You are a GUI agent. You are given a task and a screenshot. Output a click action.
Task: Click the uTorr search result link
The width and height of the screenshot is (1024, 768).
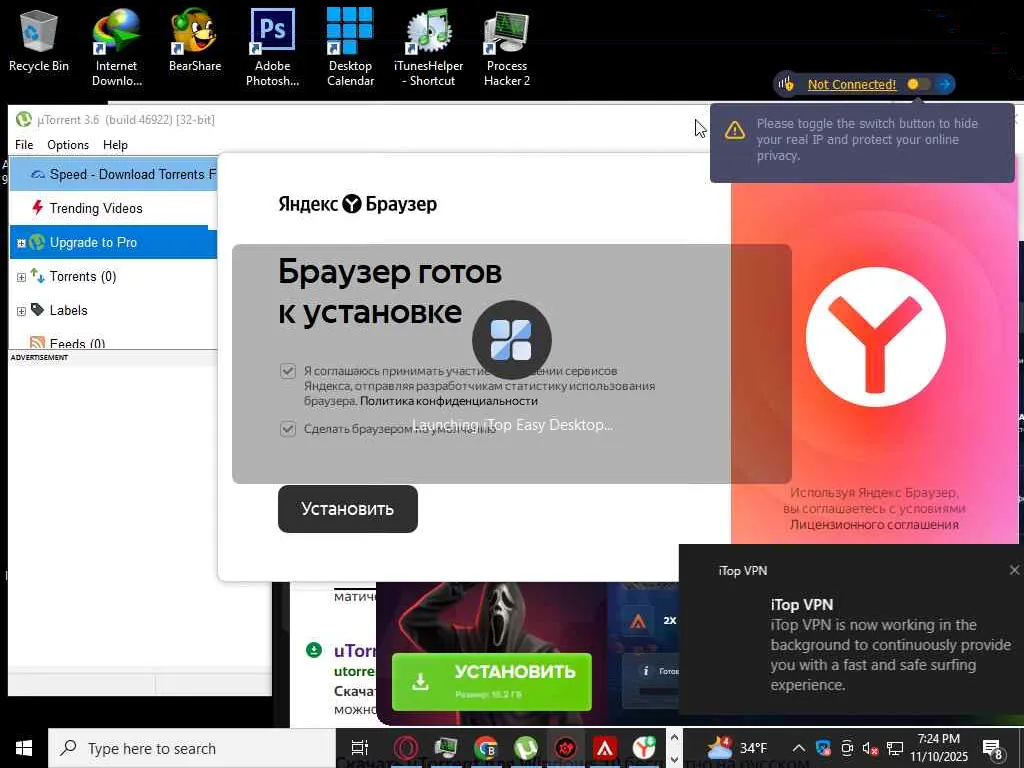(x=355, y=651)
